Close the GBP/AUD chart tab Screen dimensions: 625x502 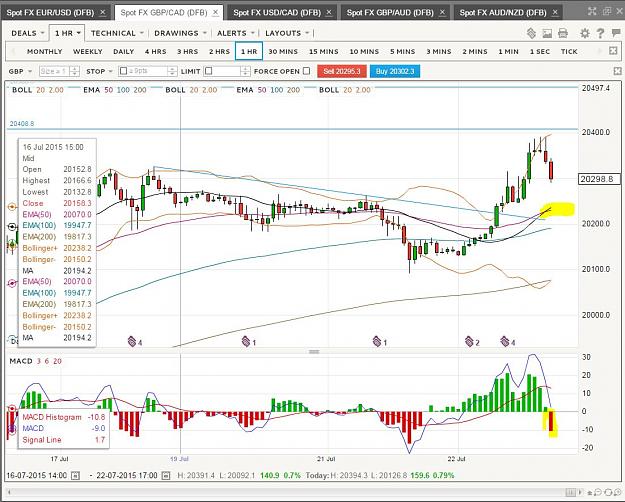[x=442, y=12]
